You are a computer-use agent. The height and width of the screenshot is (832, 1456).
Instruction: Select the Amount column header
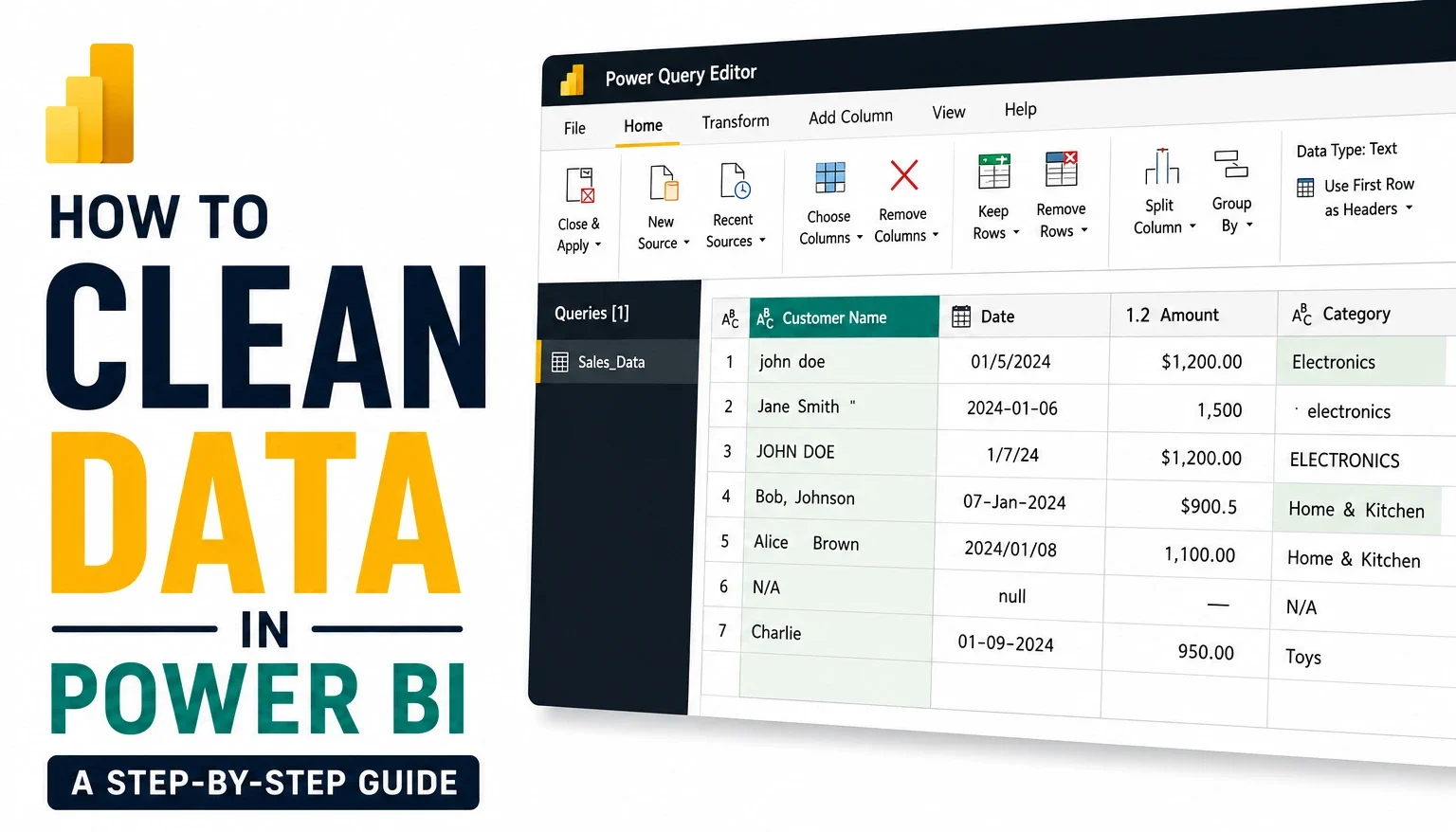1194,315
